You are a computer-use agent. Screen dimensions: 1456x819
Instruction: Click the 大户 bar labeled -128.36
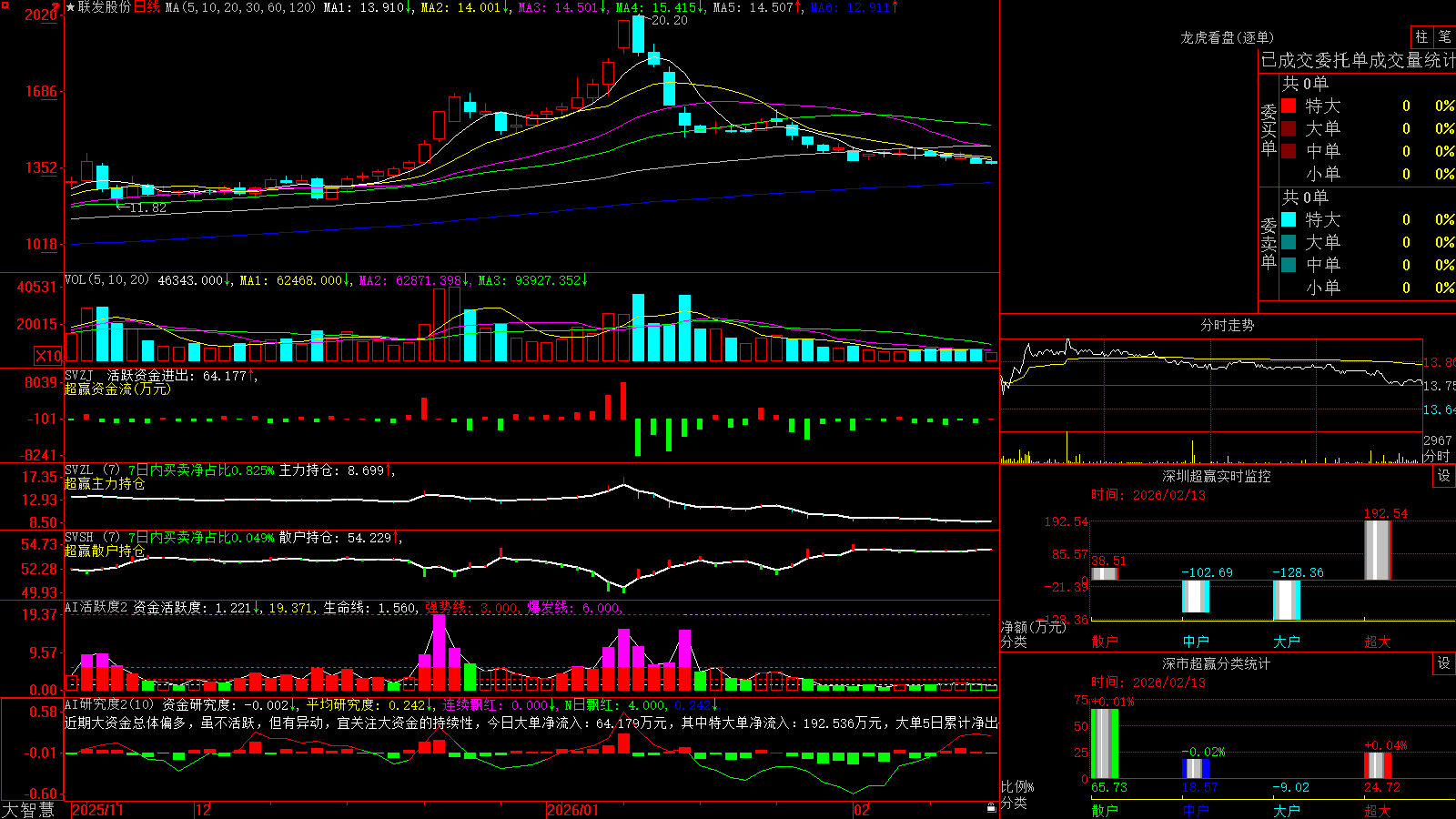1287,600
